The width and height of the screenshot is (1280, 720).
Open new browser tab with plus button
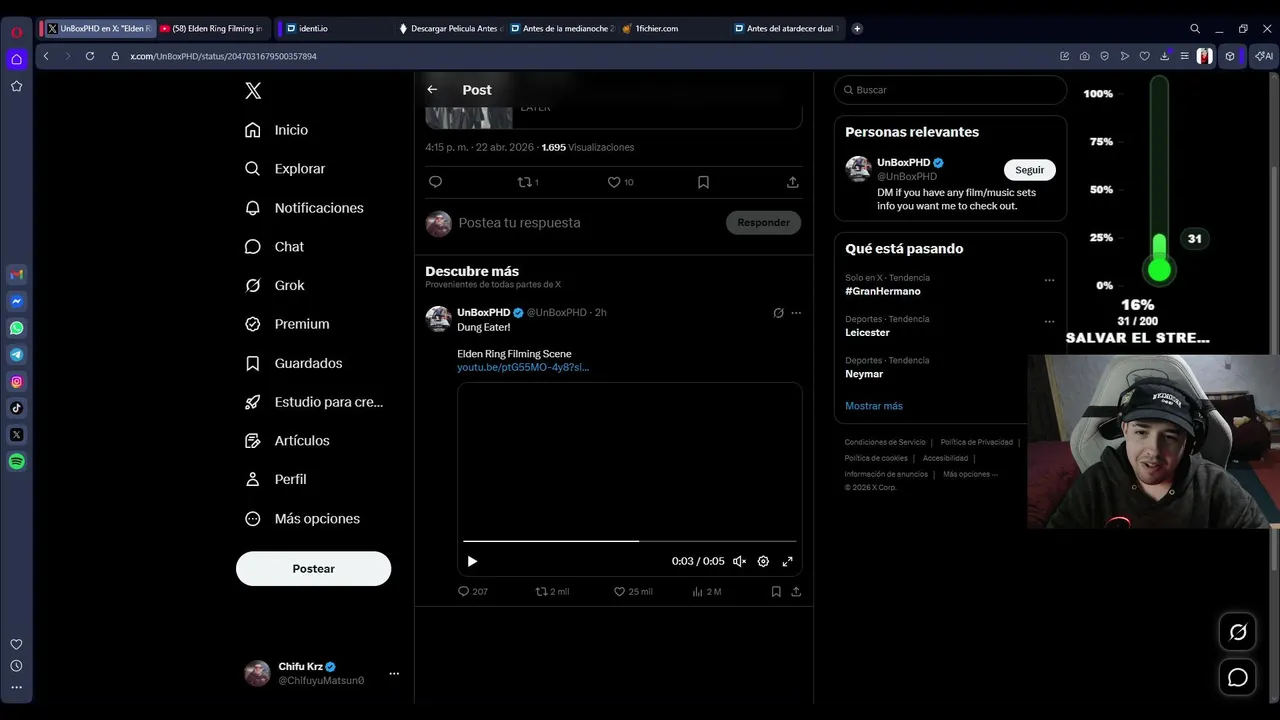(857, 28)
